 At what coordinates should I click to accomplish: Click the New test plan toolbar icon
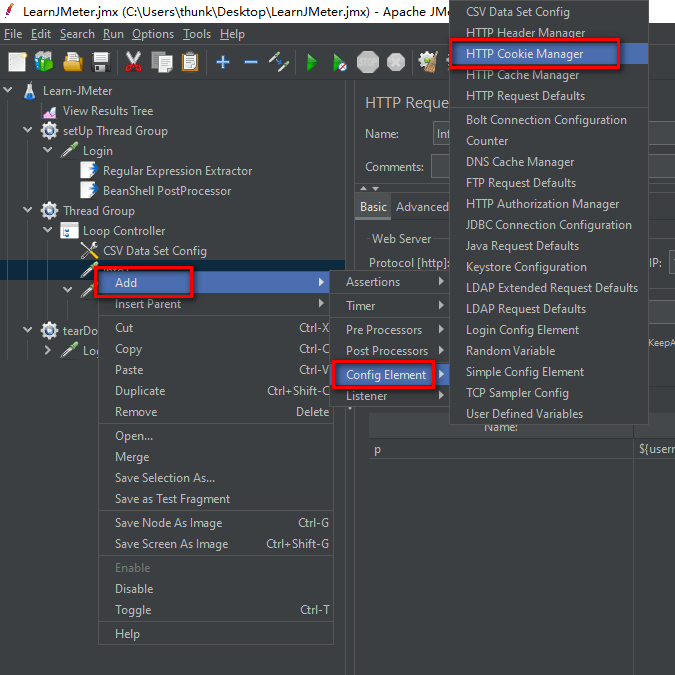click(x=17, y=62)
